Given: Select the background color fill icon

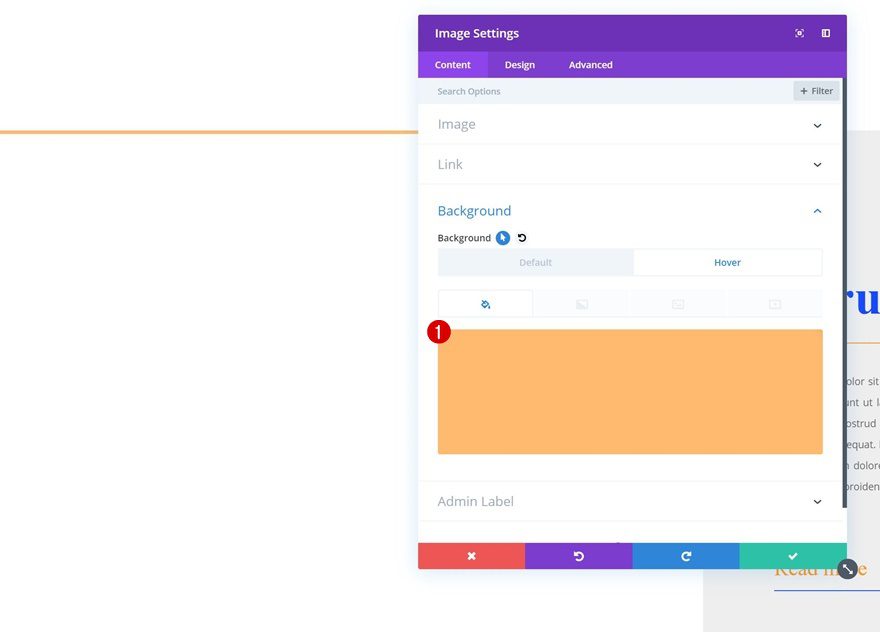Looking at the screenshot, I should coord(485,303).
